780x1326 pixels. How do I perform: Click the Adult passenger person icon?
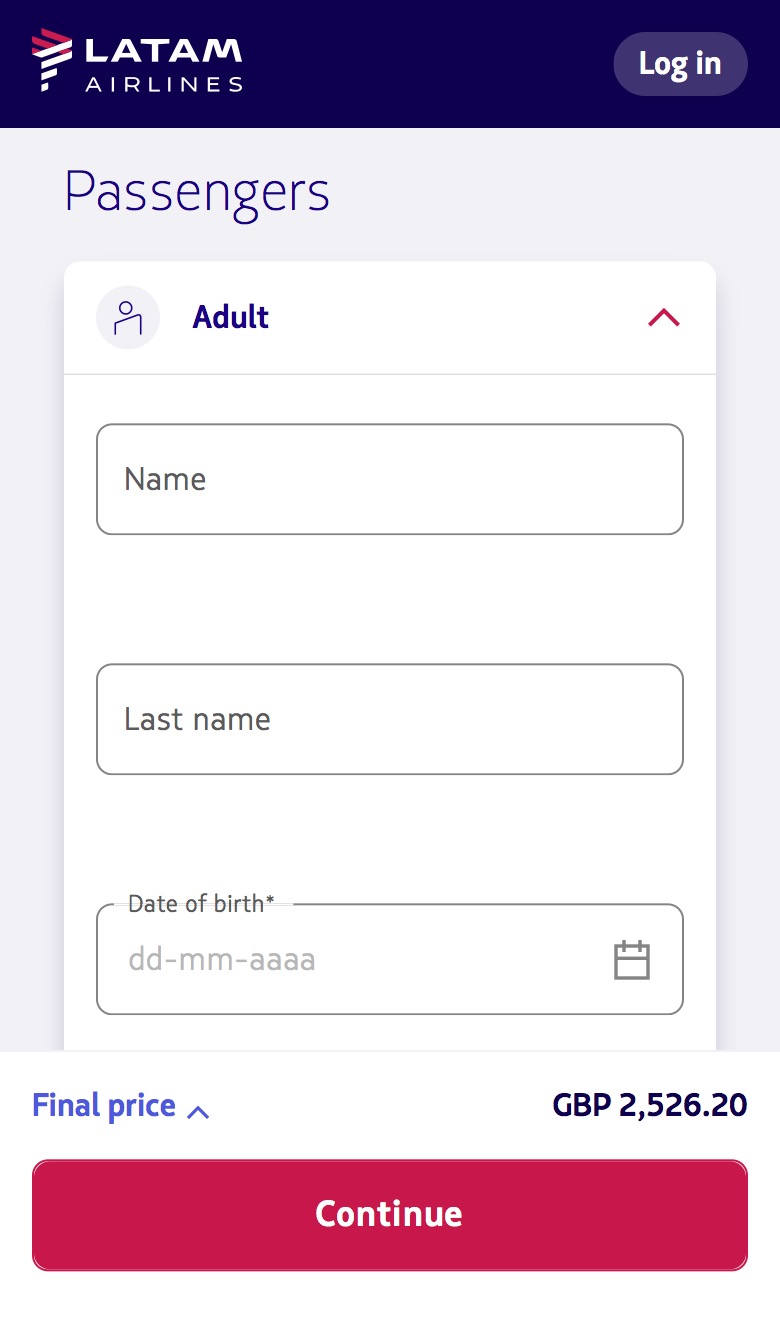[x=128, y=317]
